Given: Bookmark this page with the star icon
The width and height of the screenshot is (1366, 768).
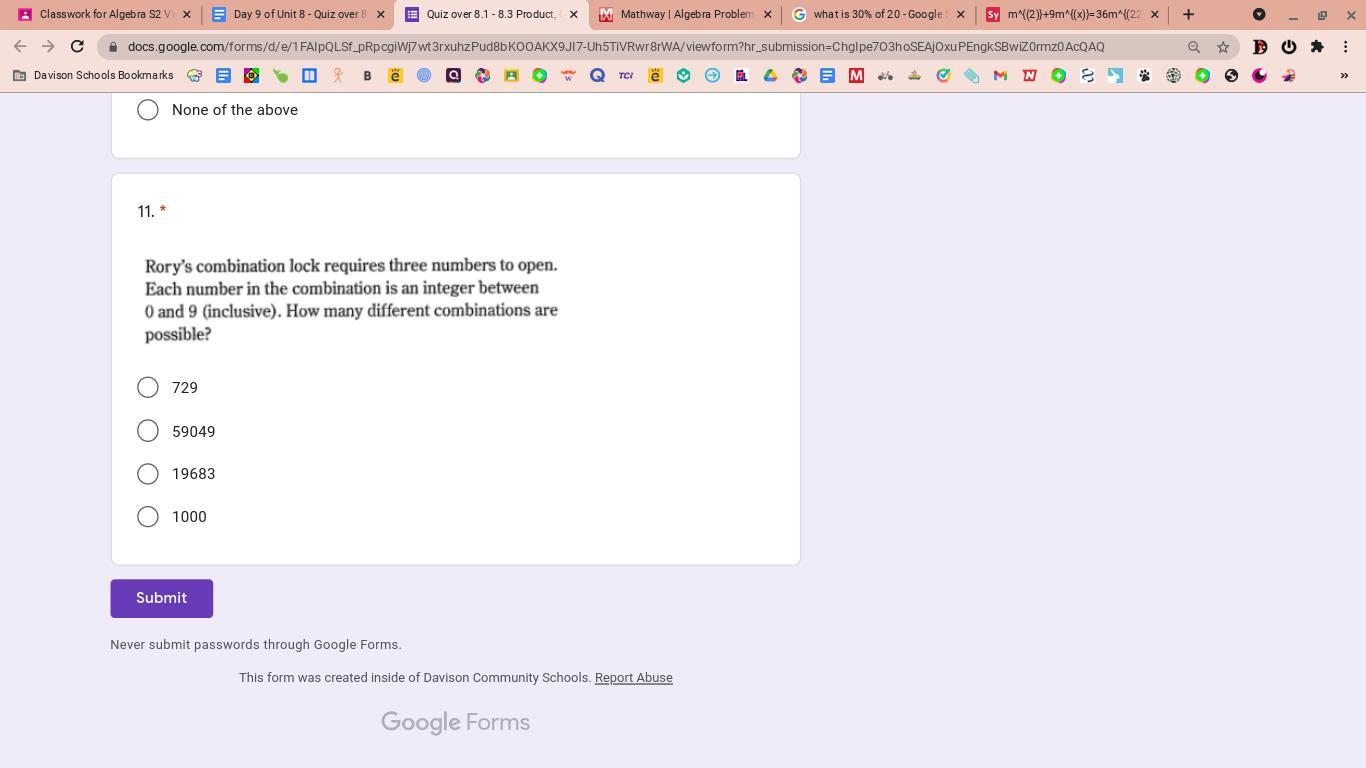Looking at the screenshot, I should 1222,47.
